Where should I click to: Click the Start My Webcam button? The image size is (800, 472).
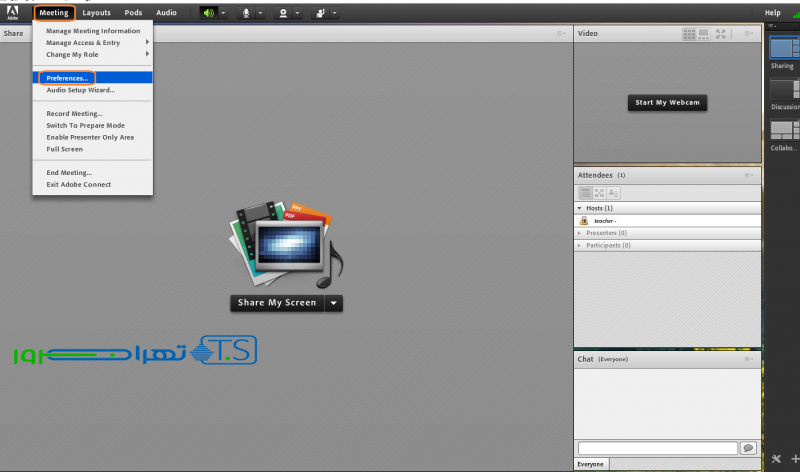667,103
